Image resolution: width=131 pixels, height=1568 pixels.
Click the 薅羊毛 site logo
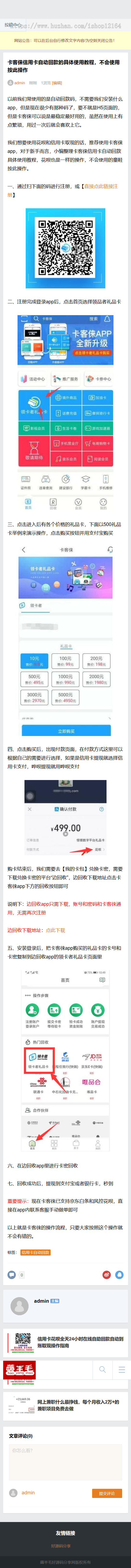click(x=20, y=1370)
